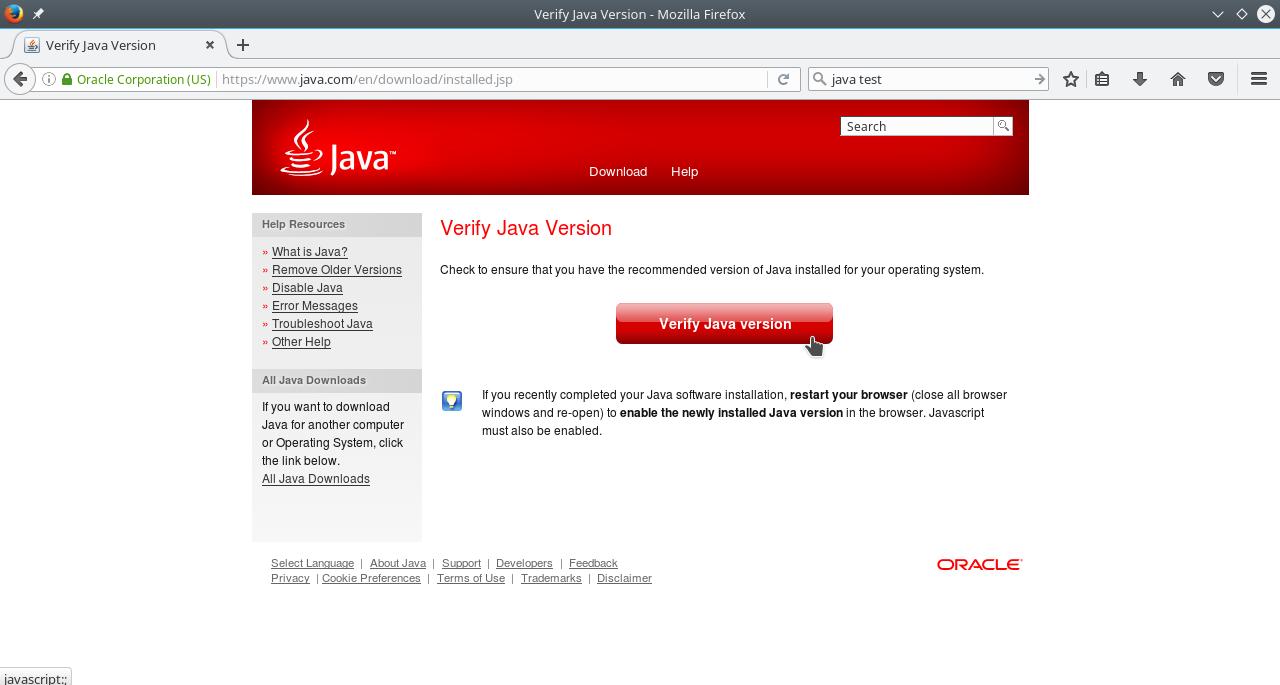Open title bar dropdown chevron
The height and width of the screenshot is (685, 1280).
1217,14
